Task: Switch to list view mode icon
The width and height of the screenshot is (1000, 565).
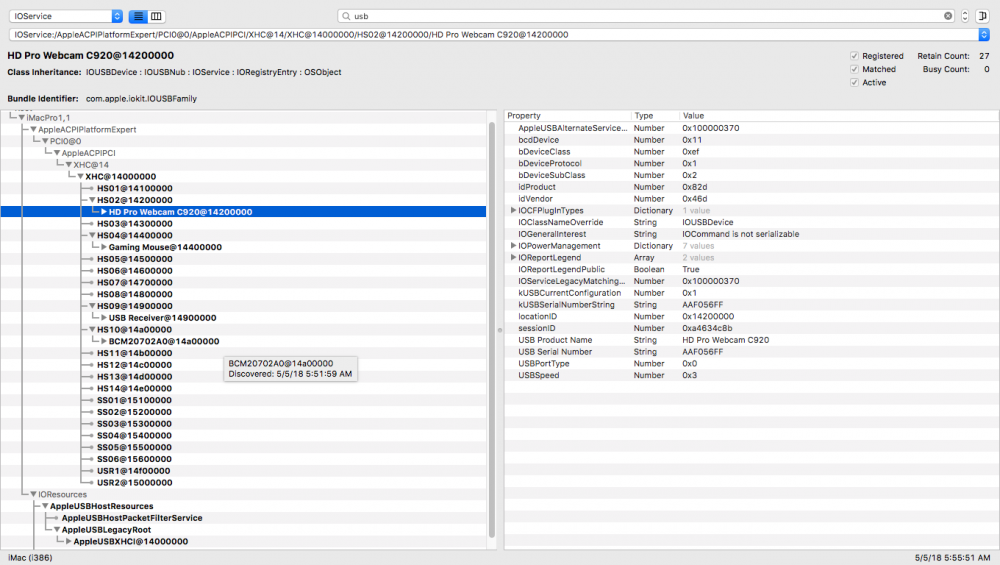Action: pyautogui.click(x=138, y=16)
